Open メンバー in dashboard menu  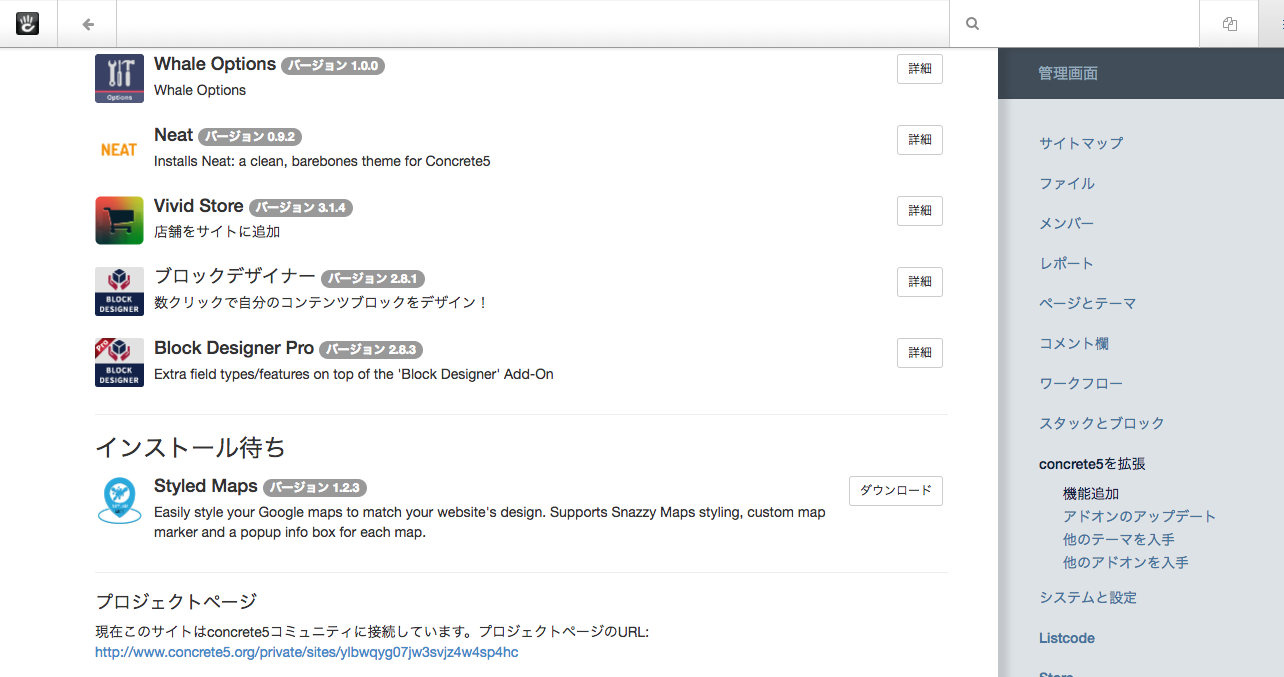point(1067,223)
